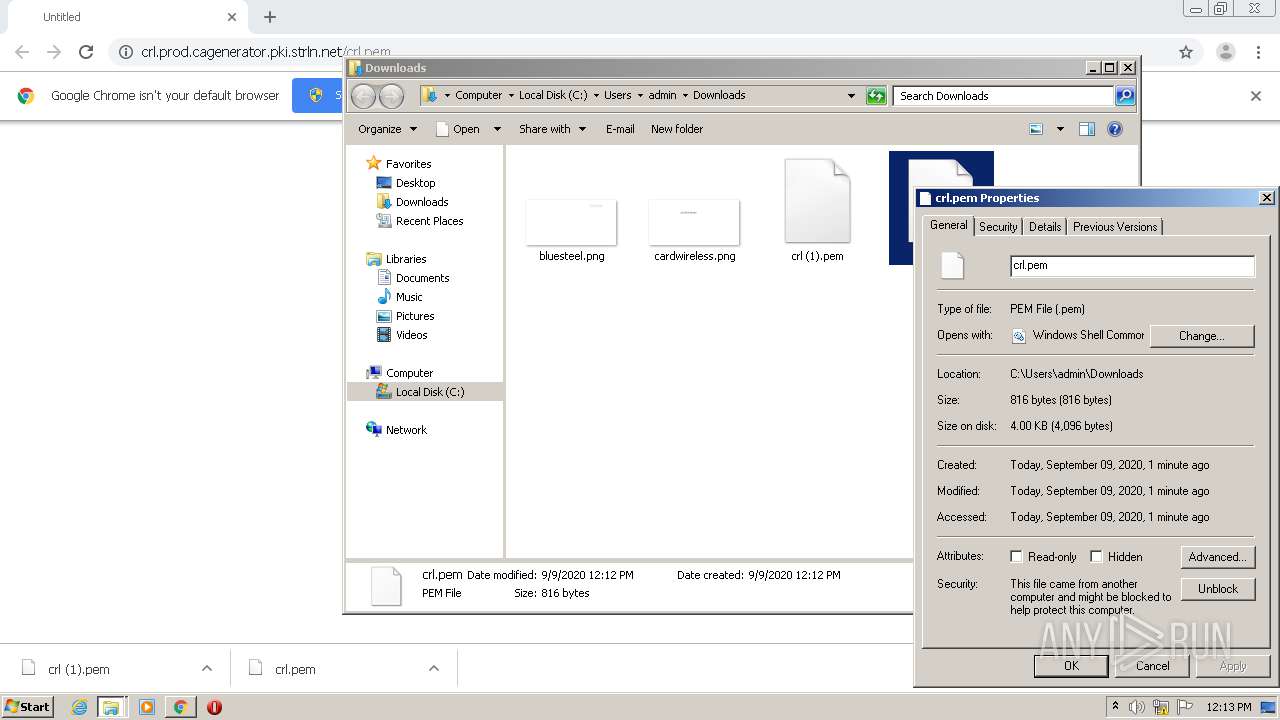Expand the crl.pem download options chevron
The image size is (1280, 720).
click(434, 669)
